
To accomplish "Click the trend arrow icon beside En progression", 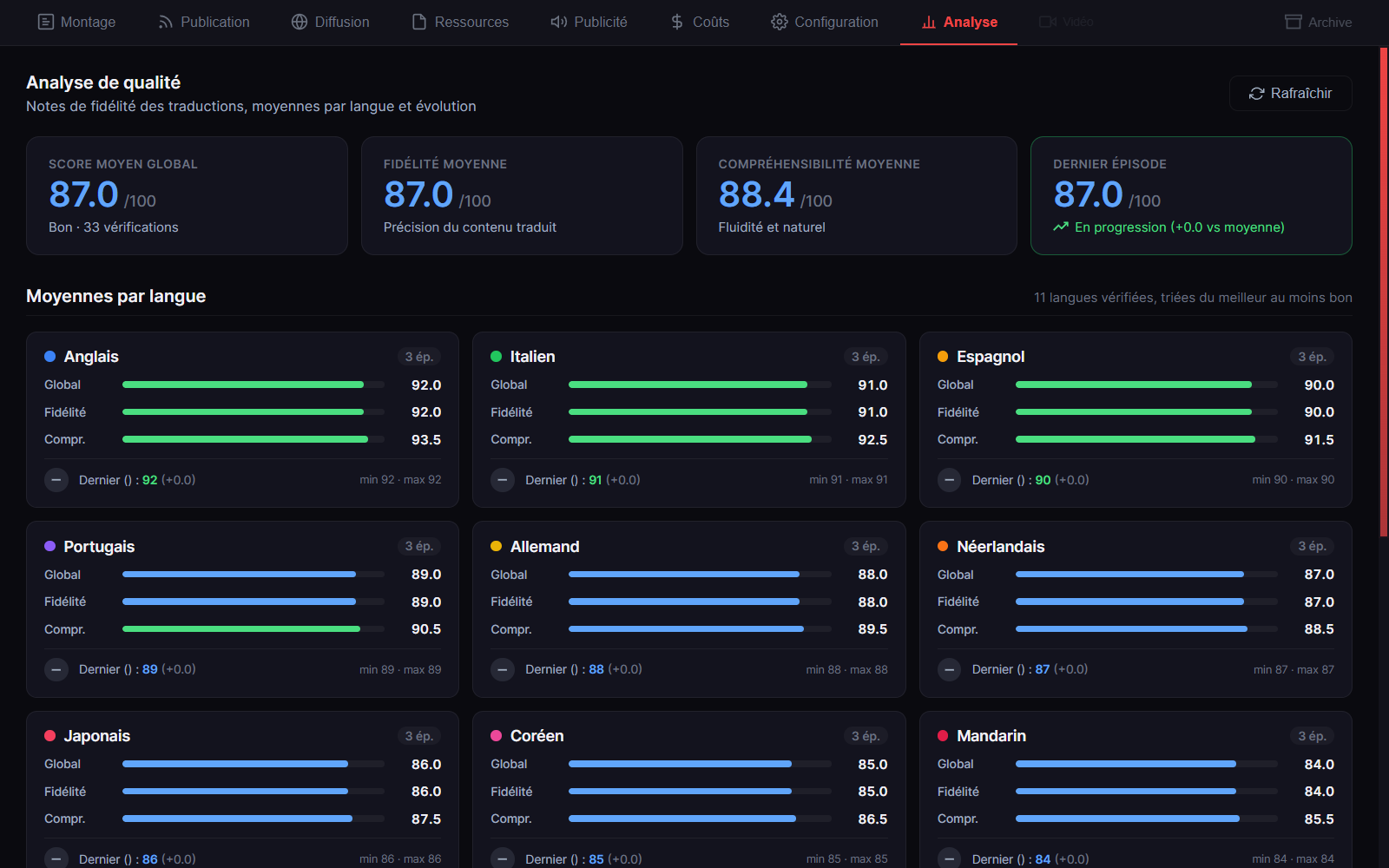I will coord(1061,227).
